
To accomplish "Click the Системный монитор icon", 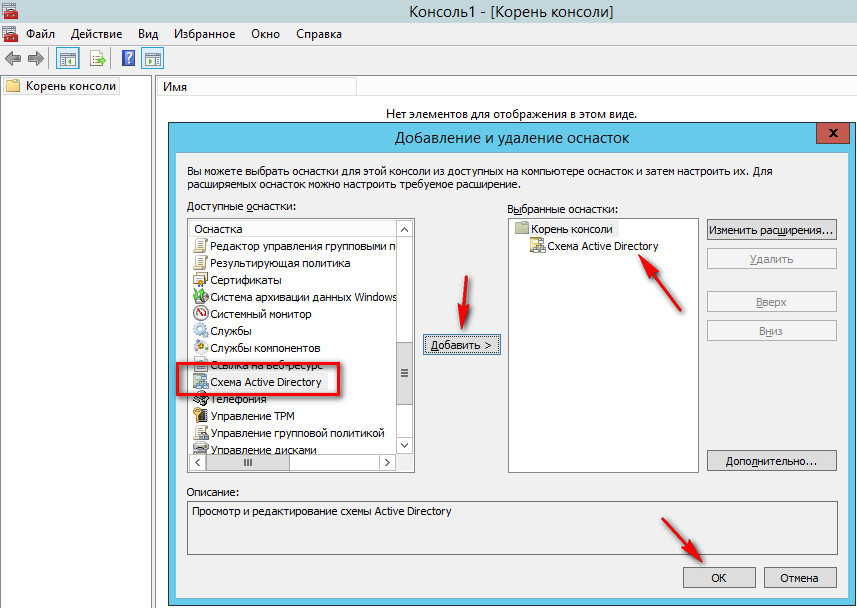I will 201,314.
